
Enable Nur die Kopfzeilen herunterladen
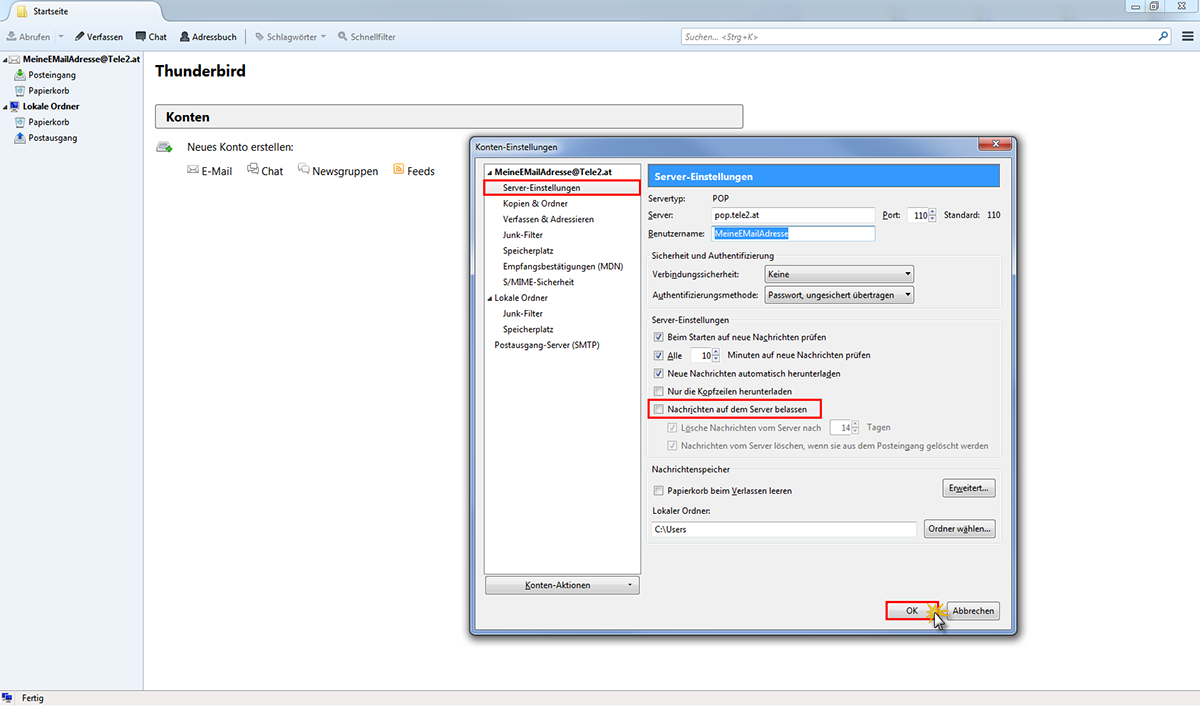click(658, 391)
